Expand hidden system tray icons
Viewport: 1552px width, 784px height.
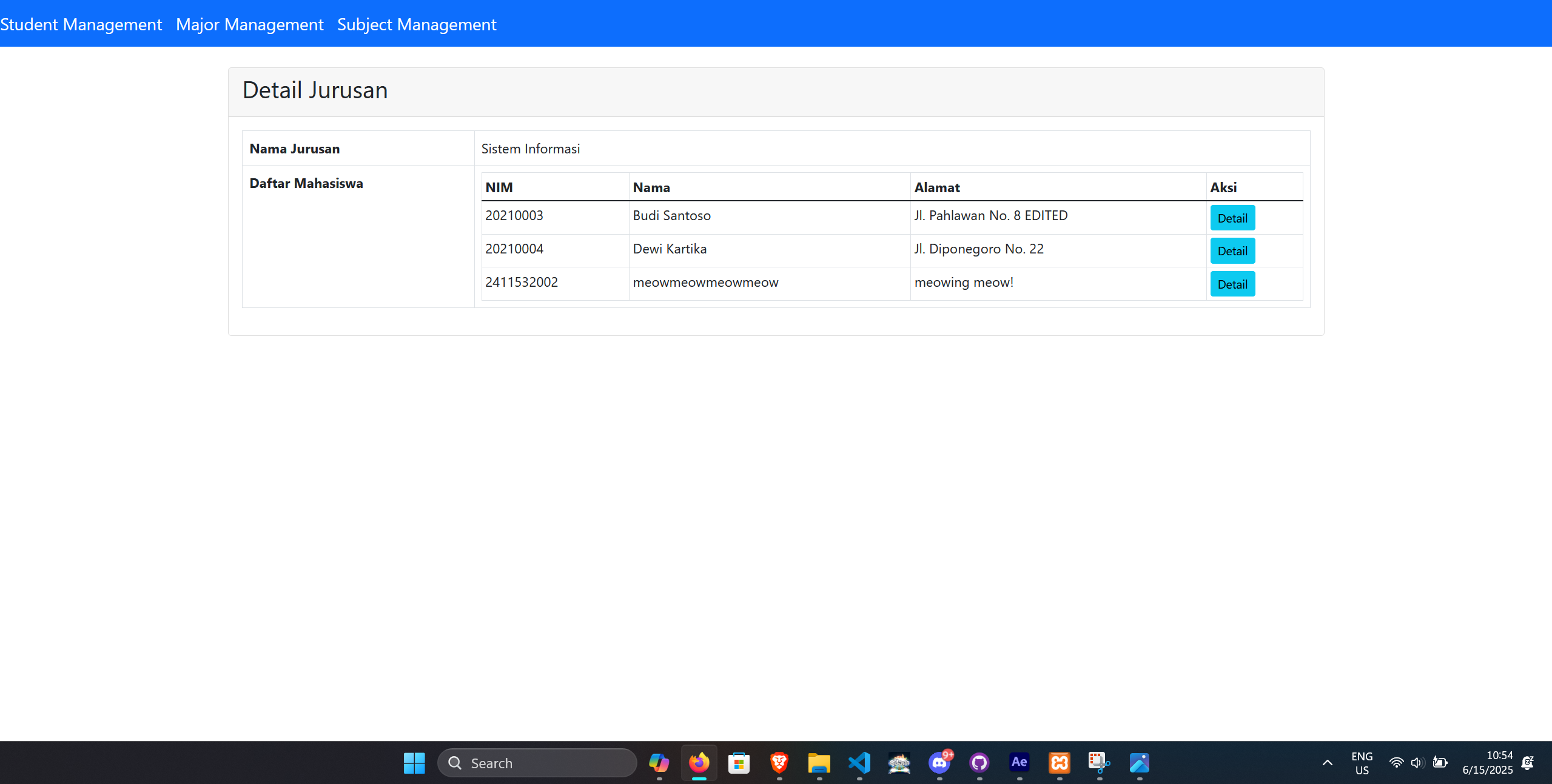click(x=1327, y=763)
